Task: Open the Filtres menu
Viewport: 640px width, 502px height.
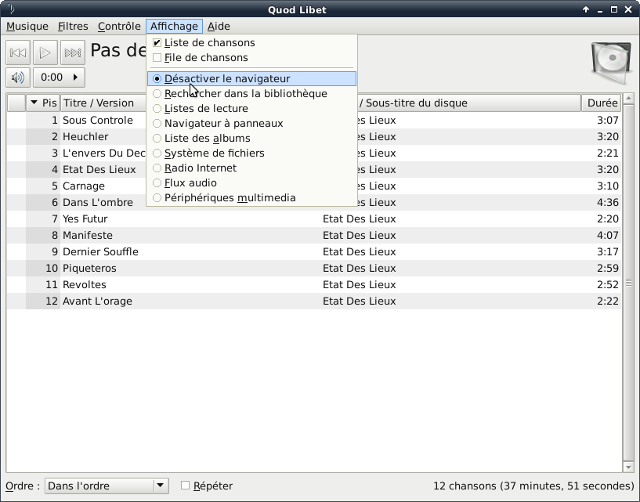Action: [x=73, y=26]
